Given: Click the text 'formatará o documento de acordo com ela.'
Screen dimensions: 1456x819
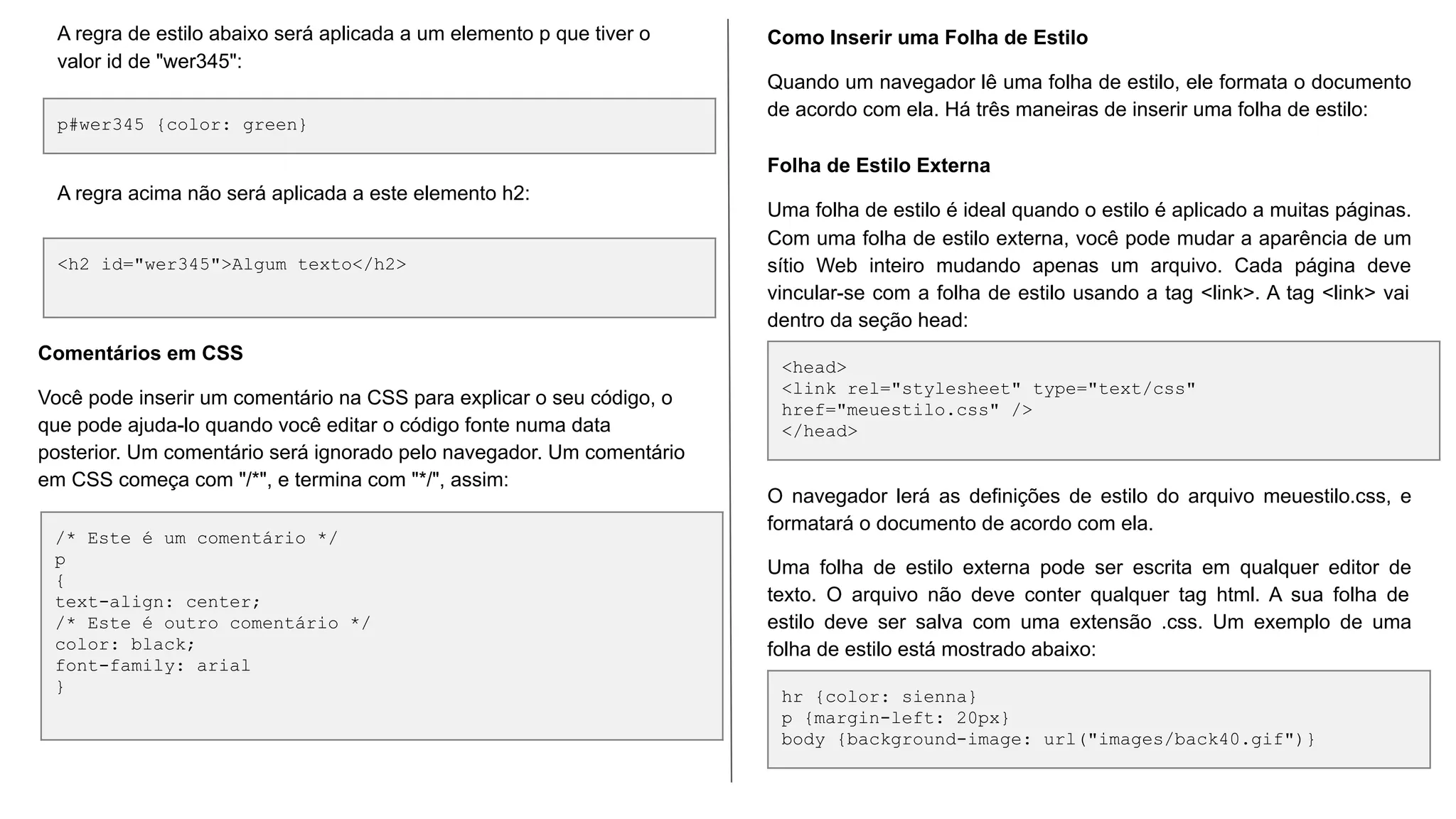Looking at the screenshot, I should 960,524.
